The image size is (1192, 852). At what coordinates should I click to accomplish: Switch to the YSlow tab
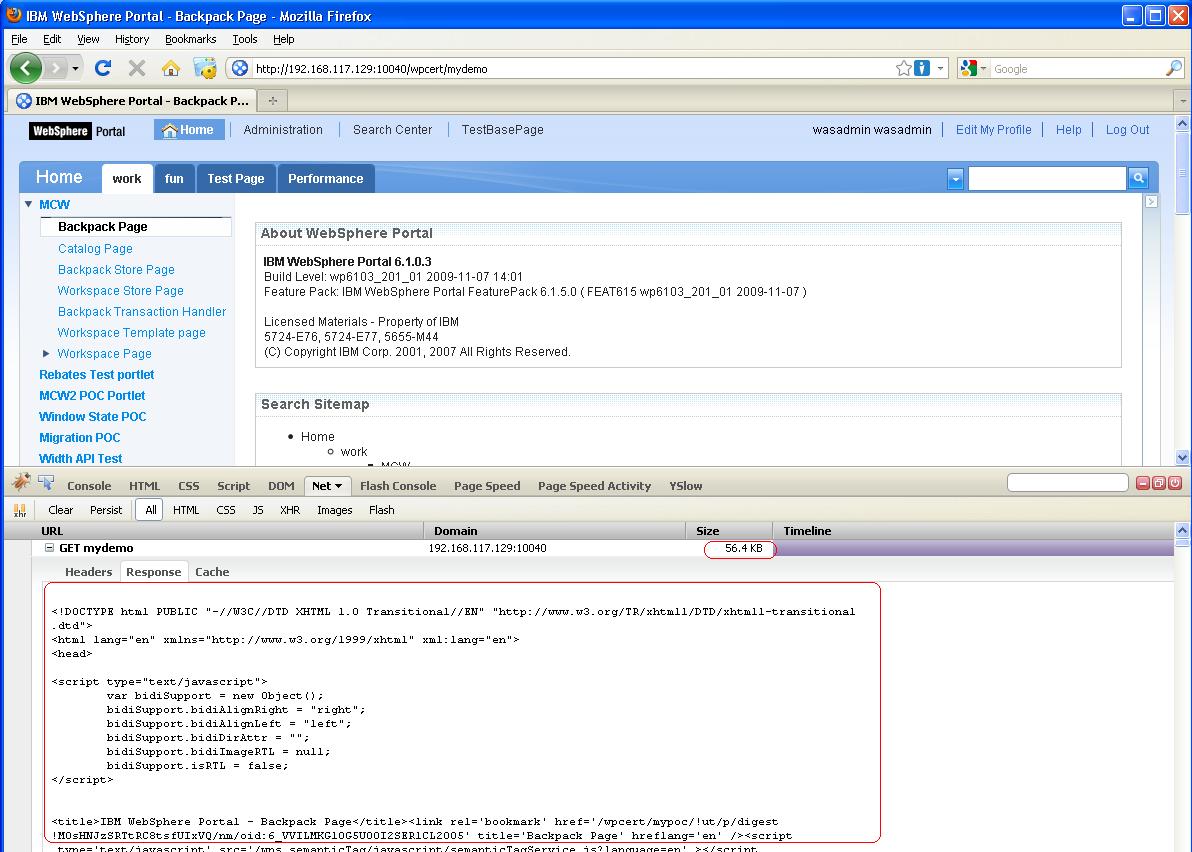[686, 486]
